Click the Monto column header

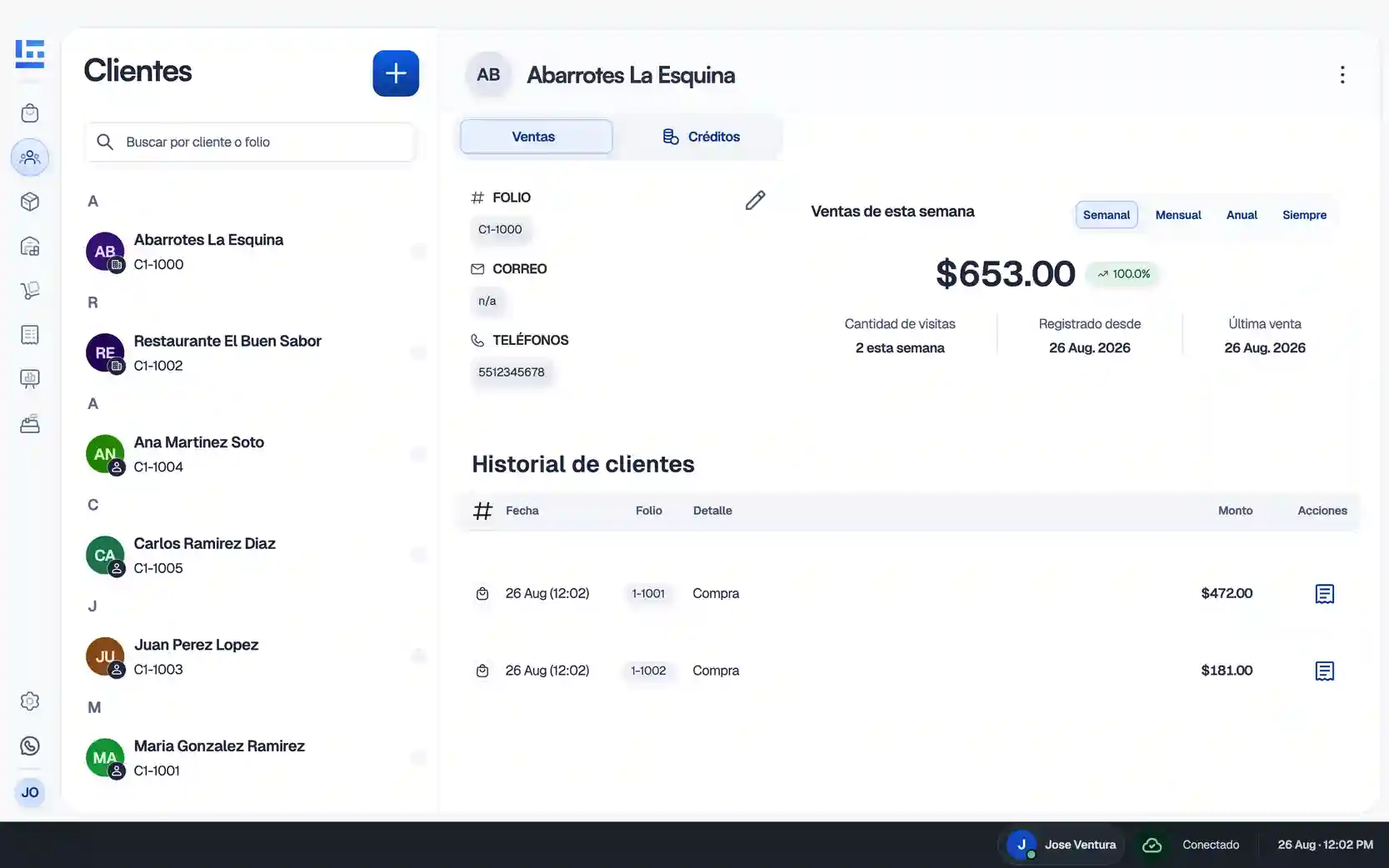[1235, 511]
